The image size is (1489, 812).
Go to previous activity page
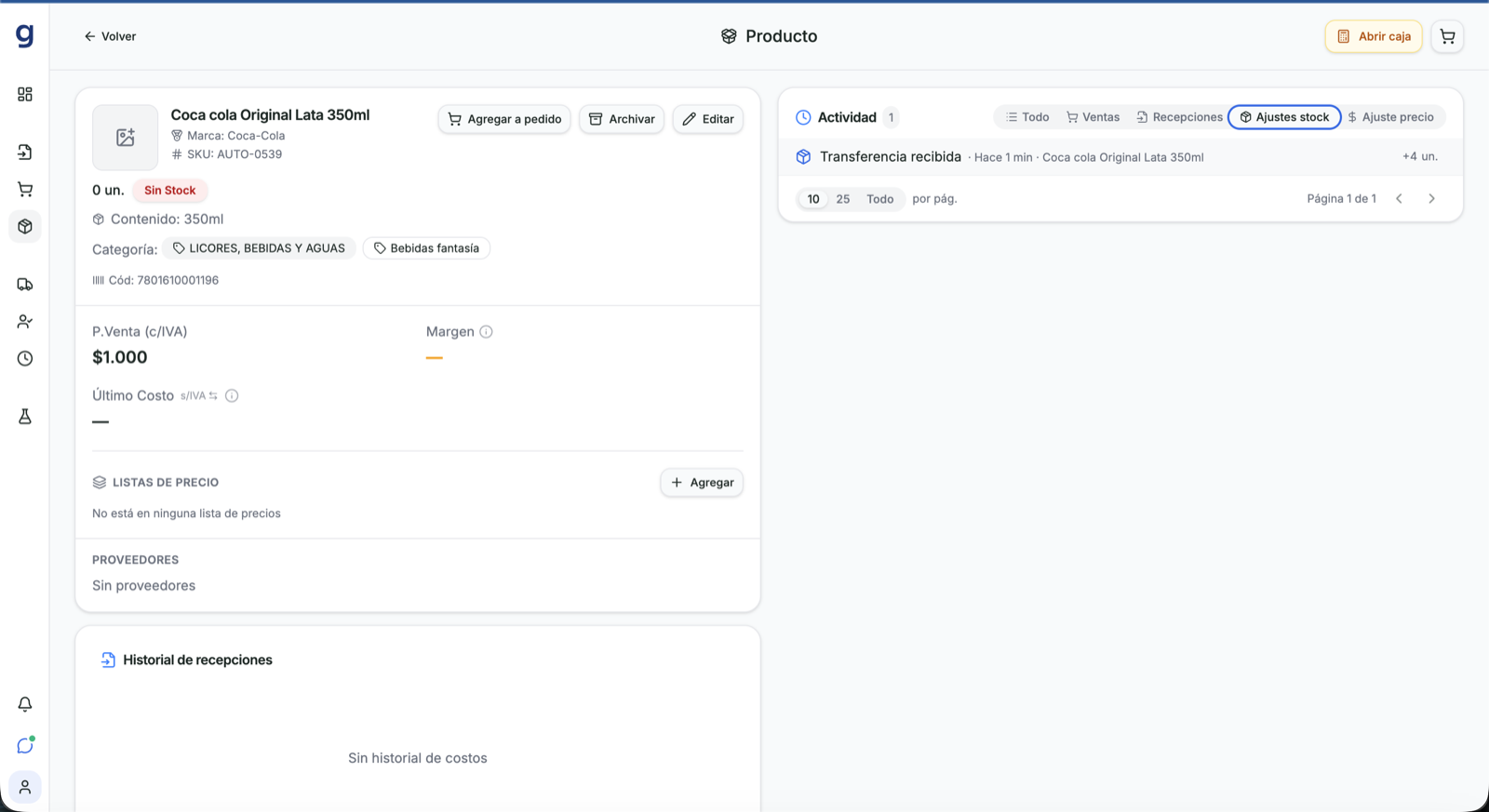coord(1399,199)
